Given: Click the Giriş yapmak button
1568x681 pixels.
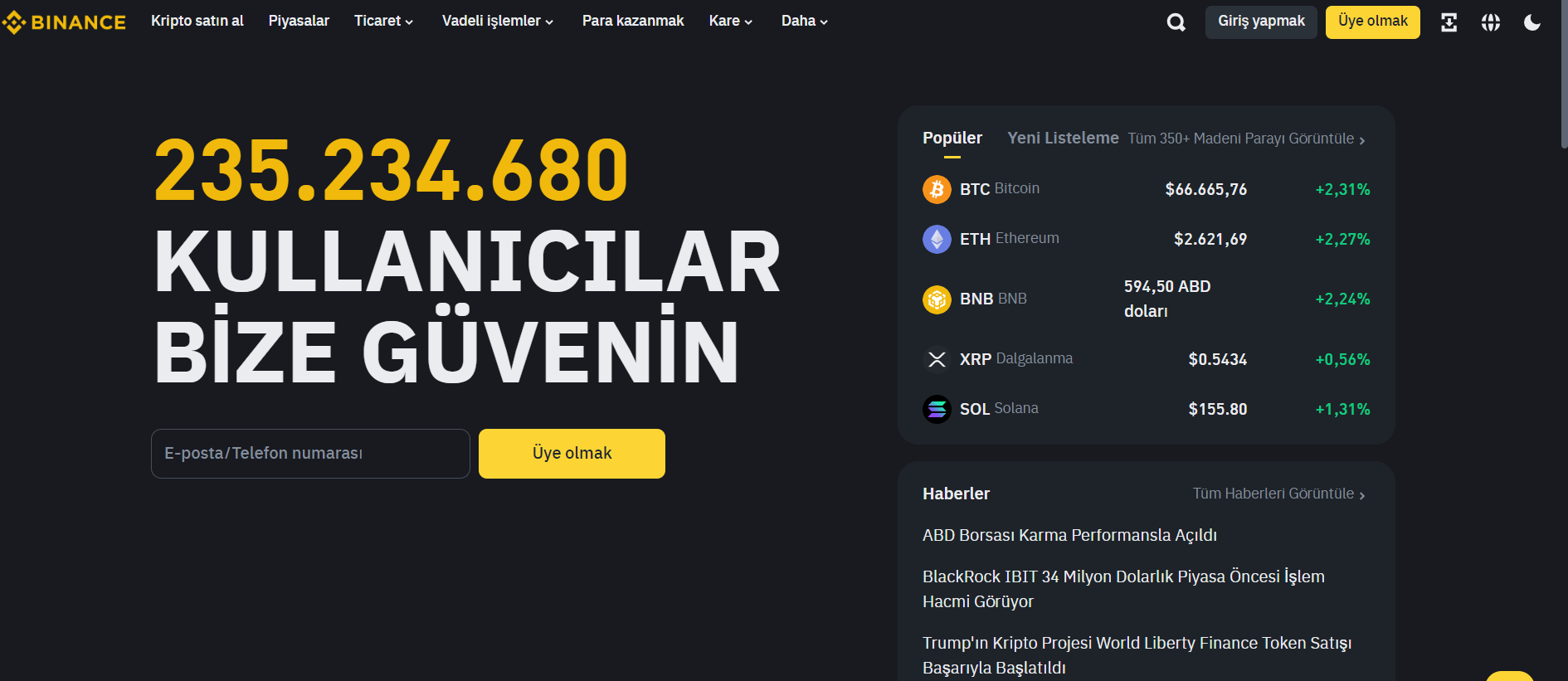Looking at the screenshot, I should (x=1261, y=22).
